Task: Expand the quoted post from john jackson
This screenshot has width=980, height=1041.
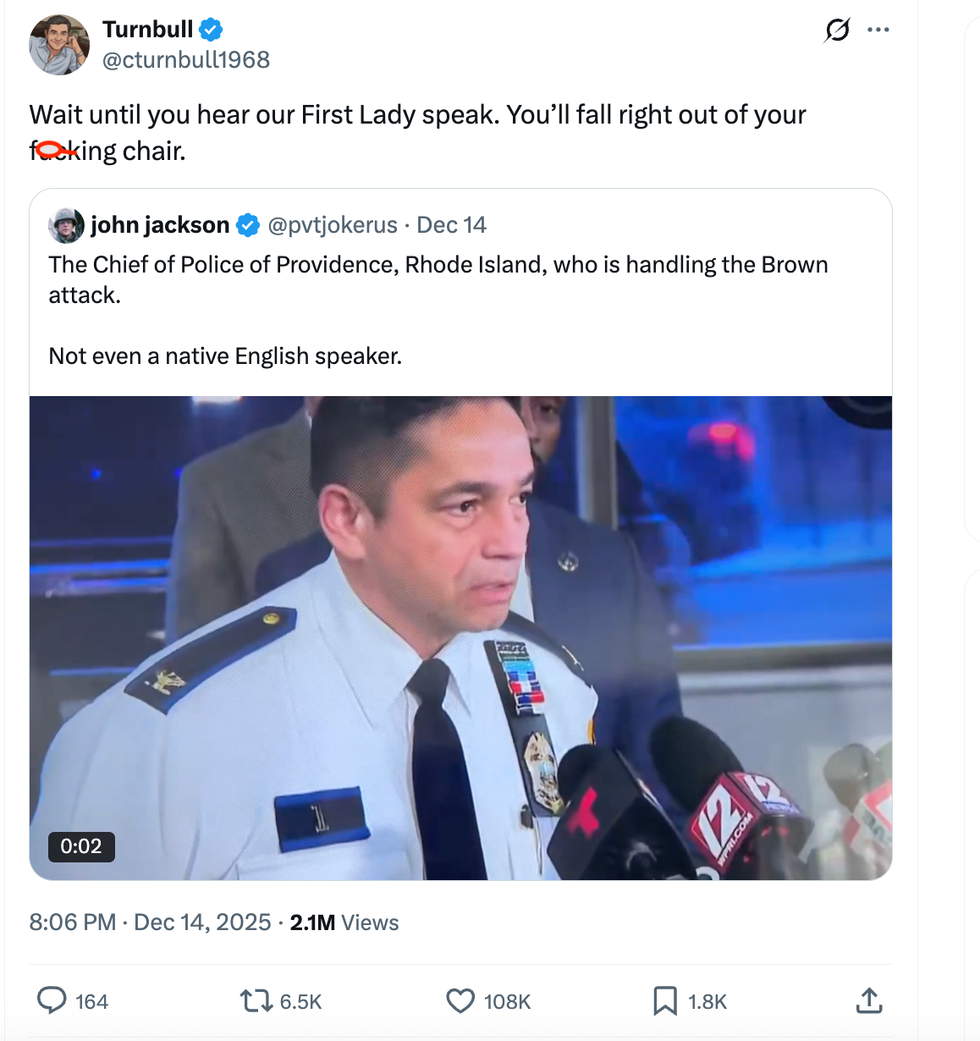Action: [460, 310]
